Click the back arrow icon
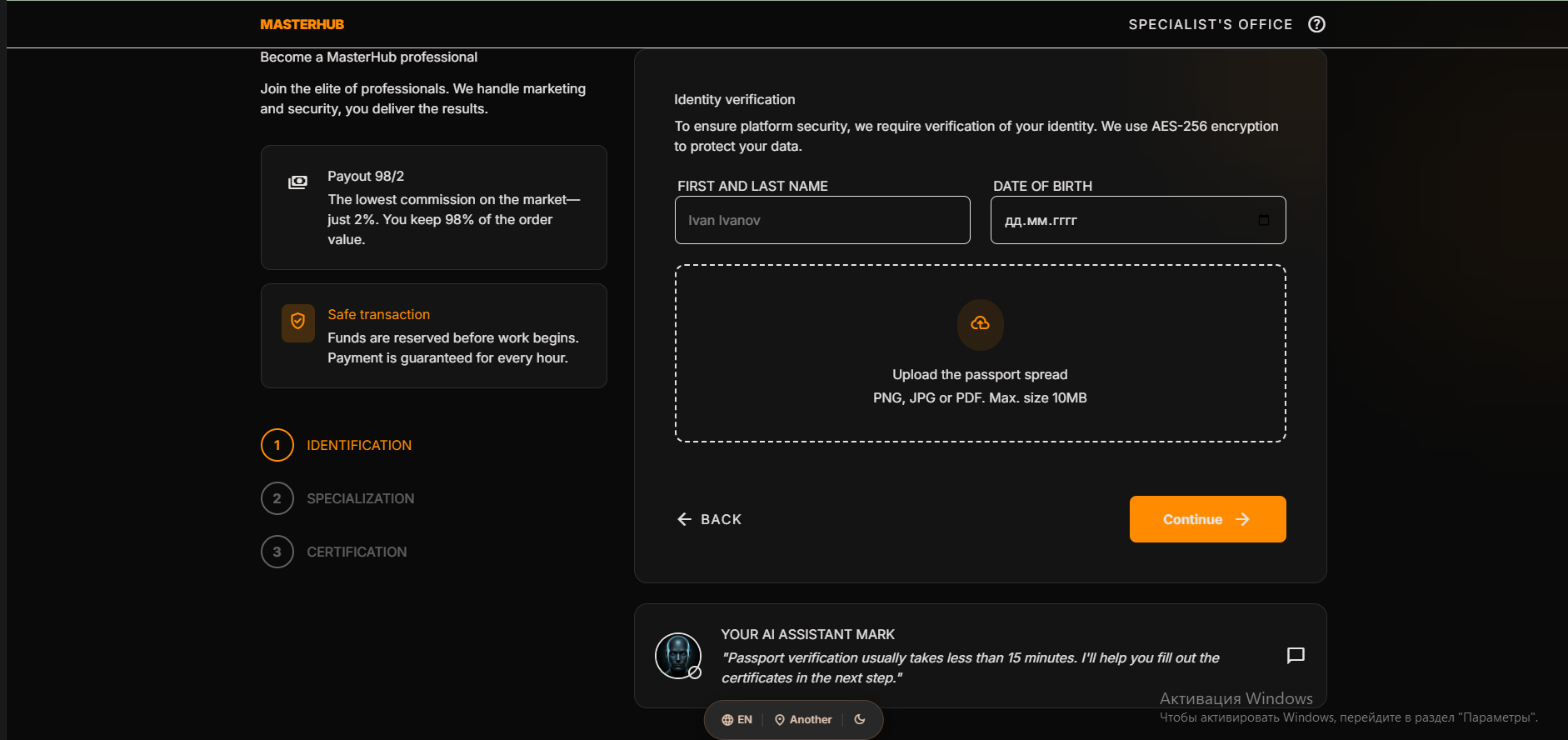Image resolution: width=1568 pixels, height=740 pixels. [685, 519]
